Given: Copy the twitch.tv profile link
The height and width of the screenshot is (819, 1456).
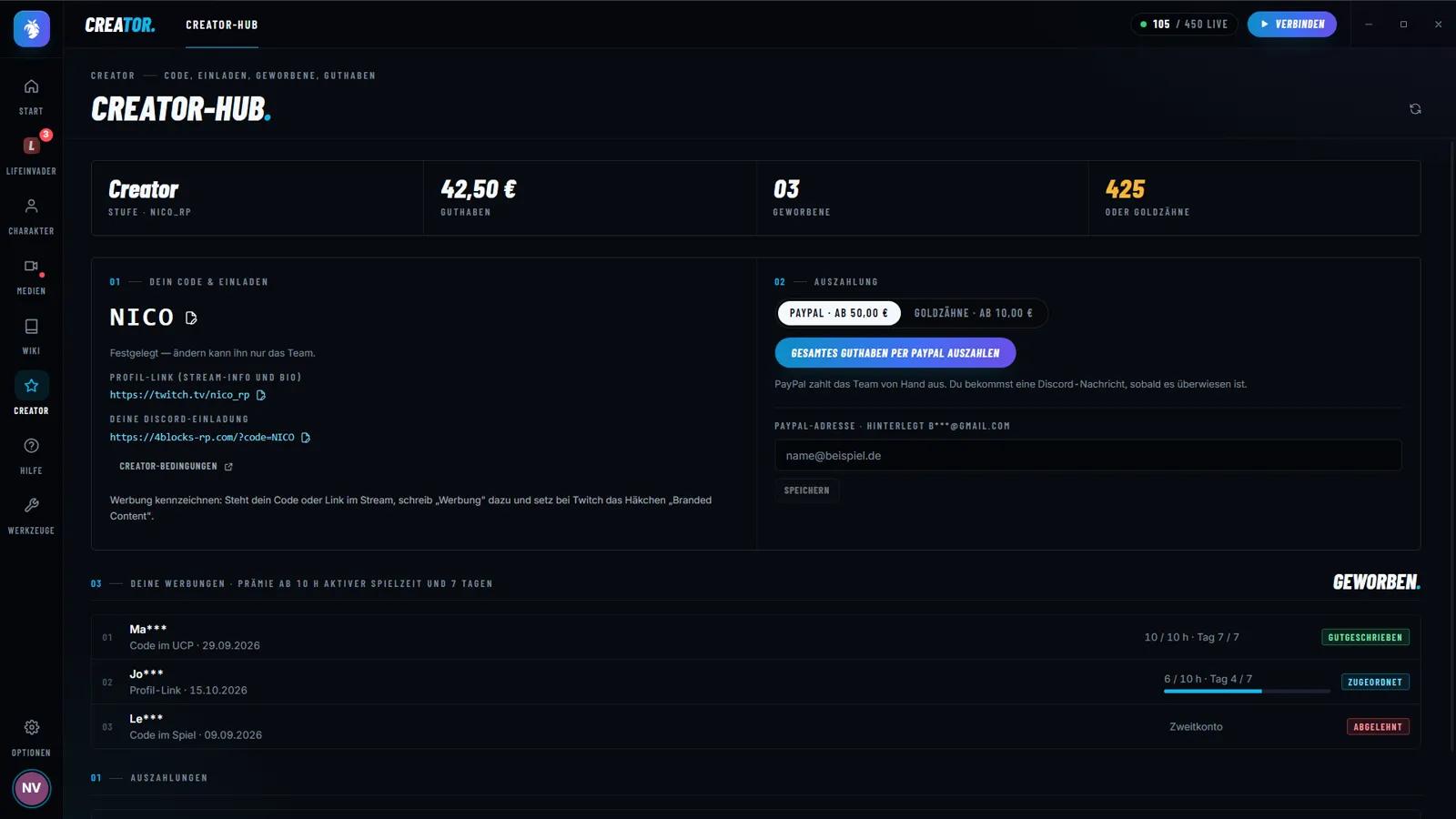Looking at the screenshot, I should coord(261,395).
